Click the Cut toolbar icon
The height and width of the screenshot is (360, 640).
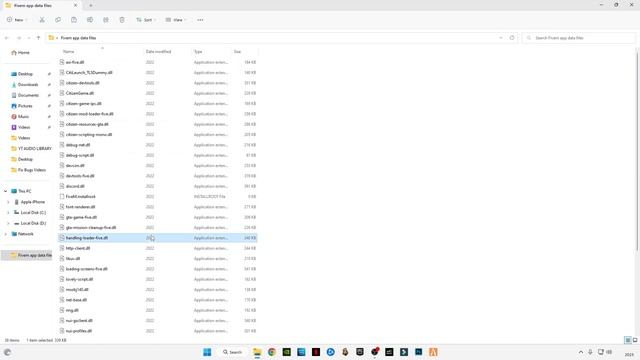pos(42,20)
